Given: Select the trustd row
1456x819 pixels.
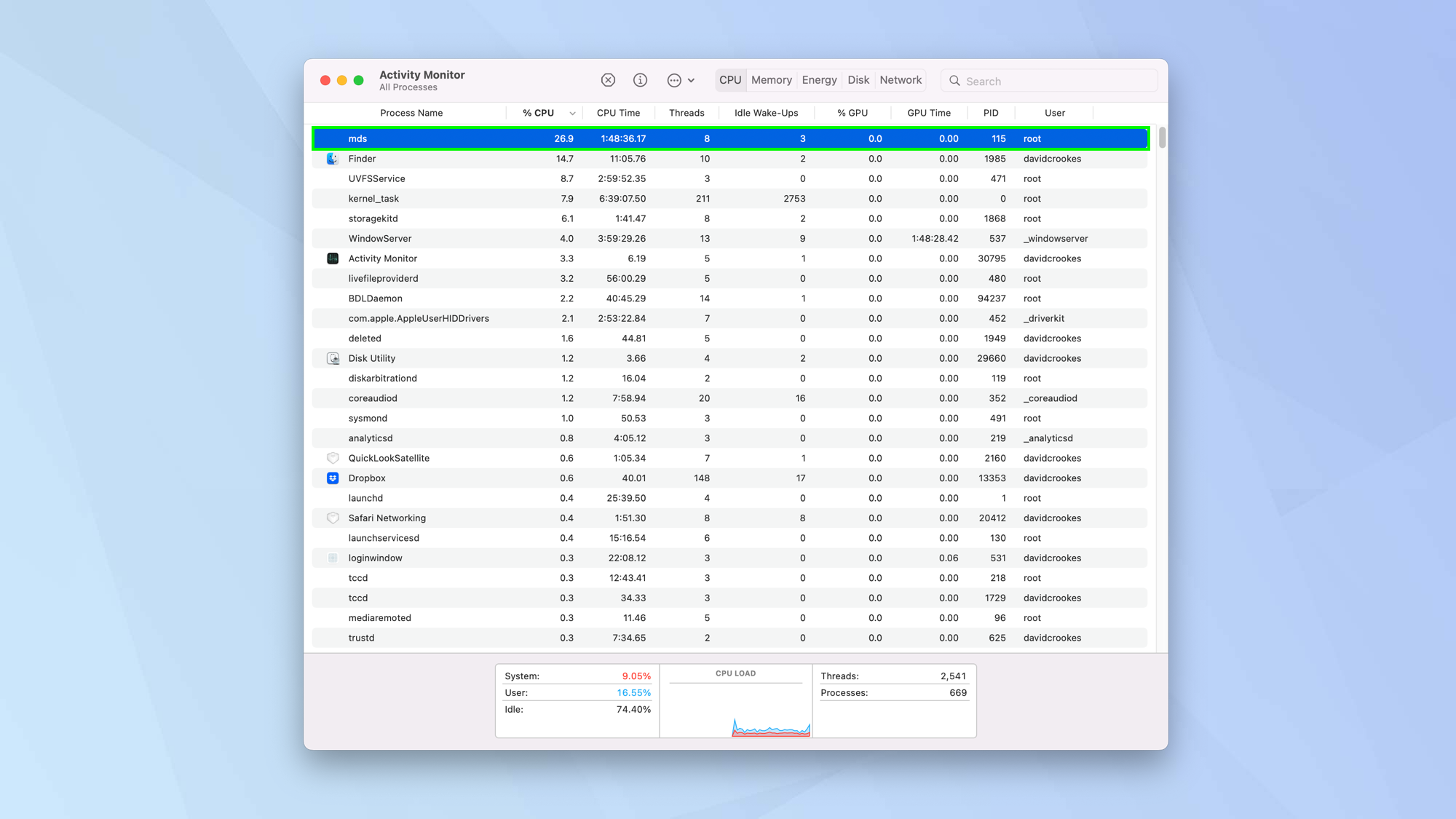Looking at the screenshot, I should tap(730, 638).
